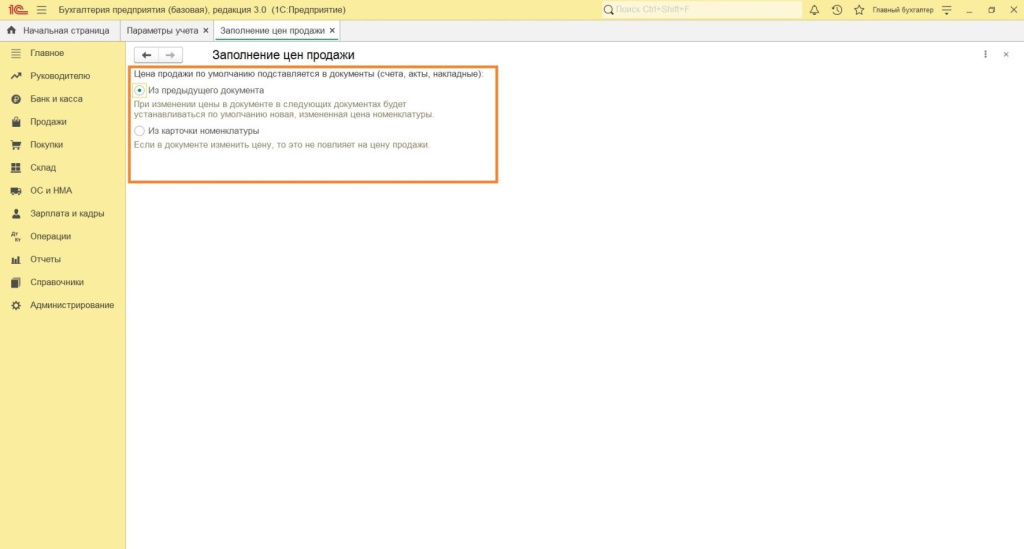
Task: Open 'Зарплата и кадры' sidebar section
Action: (67, 213)
